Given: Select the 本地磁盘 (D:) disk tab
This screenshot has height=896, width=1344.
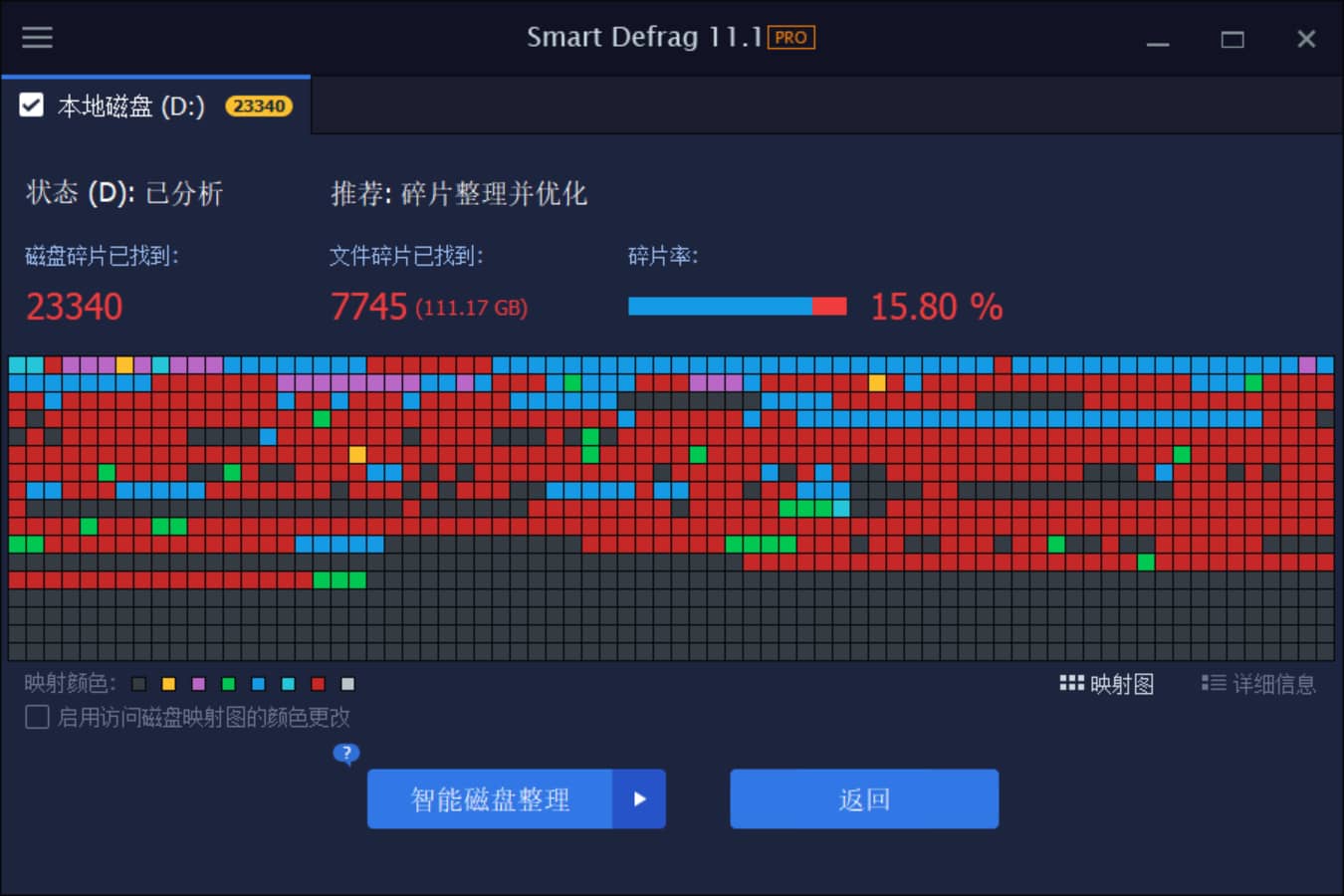Looking at the screenshot, I should (156, 106).
